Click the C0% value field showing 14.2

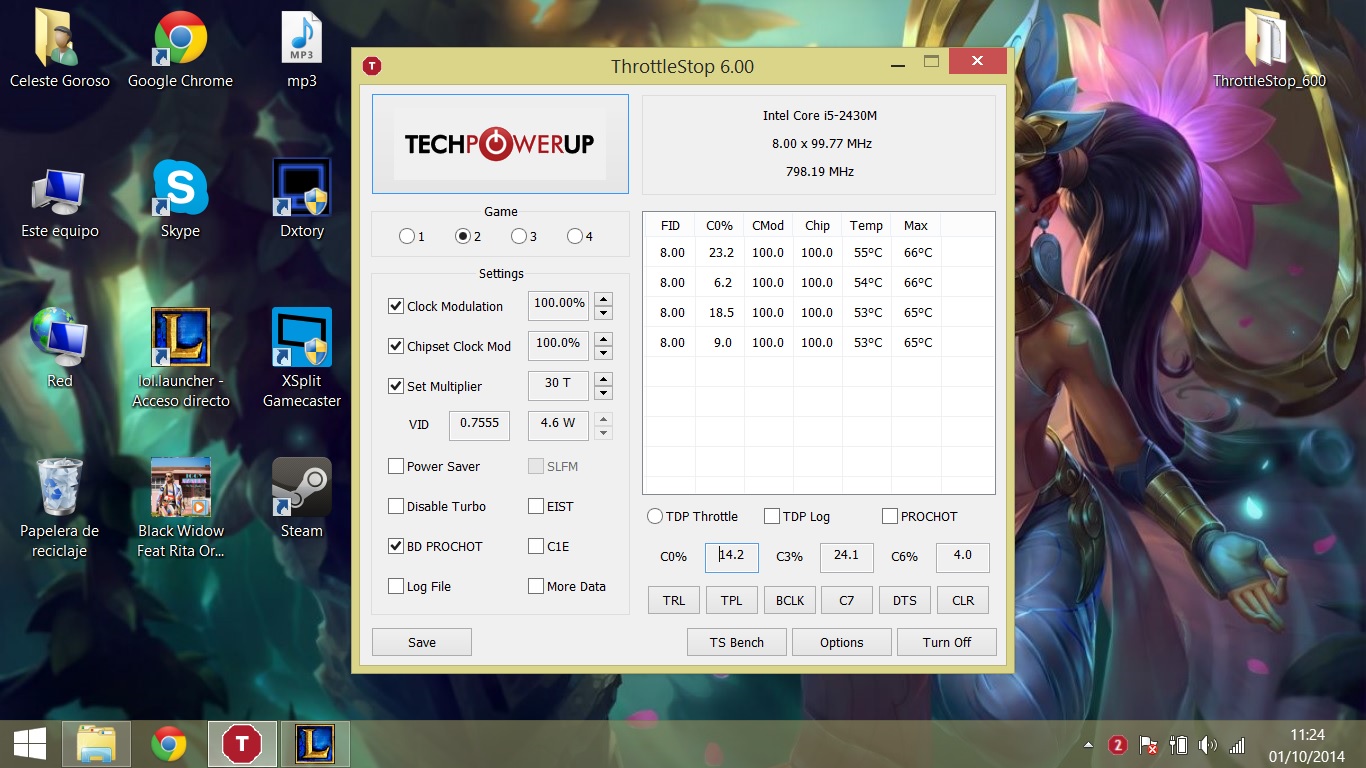tap(732, 557)
